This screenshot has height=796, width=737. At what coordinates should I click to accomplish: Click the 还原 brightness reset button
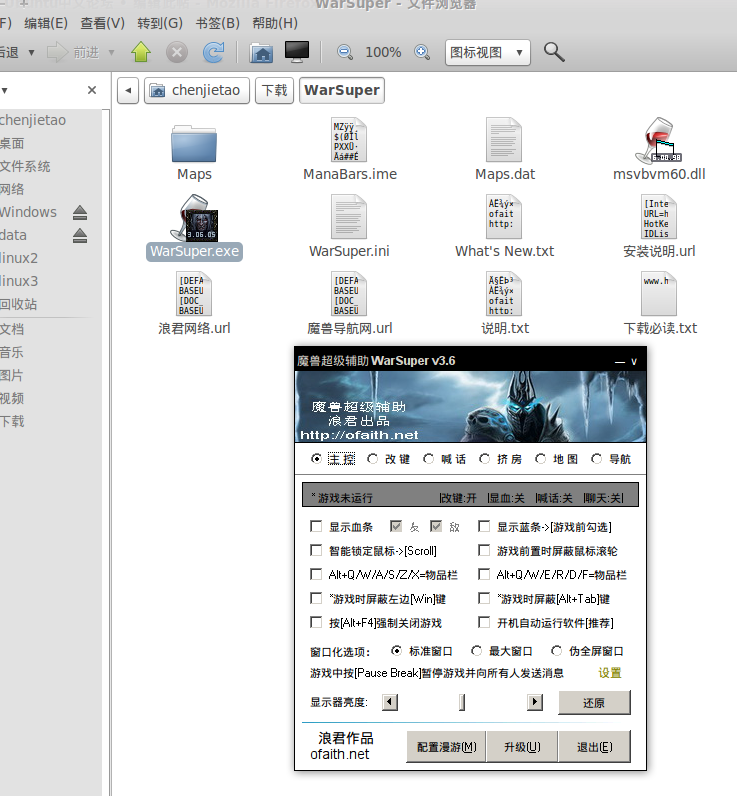tap(594, 703)
